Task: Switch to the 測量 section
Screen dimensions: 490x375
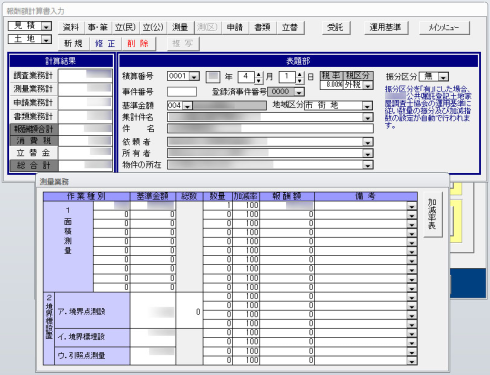Action: [180, 27]
